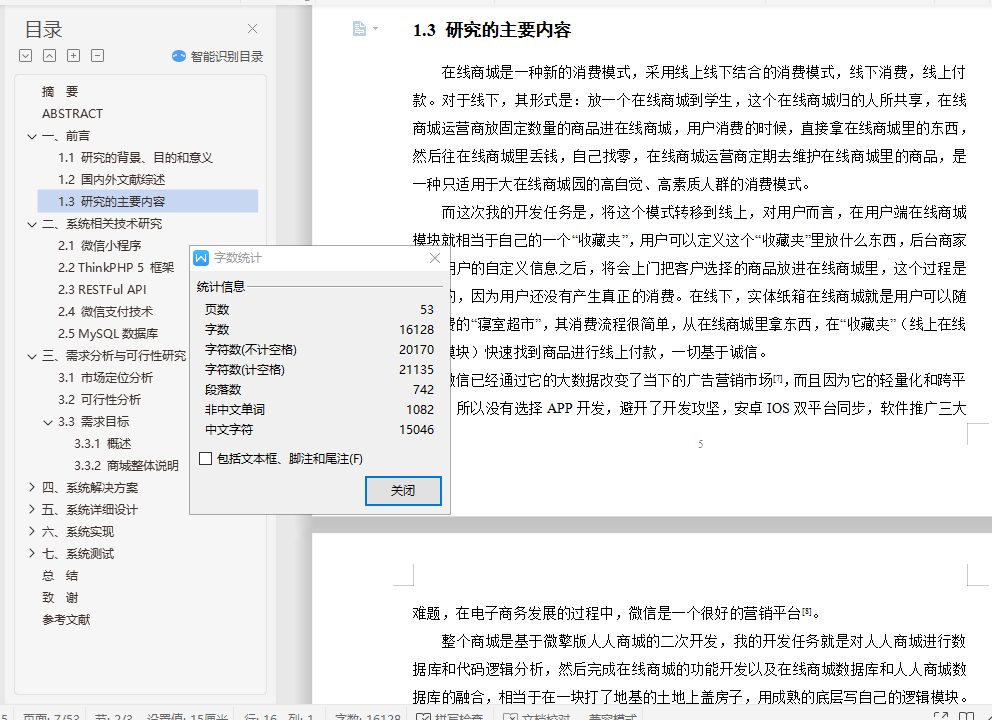Navigate to 3.3.2 商城整体说明
992x720 pixels.
[x=127, y=466]
